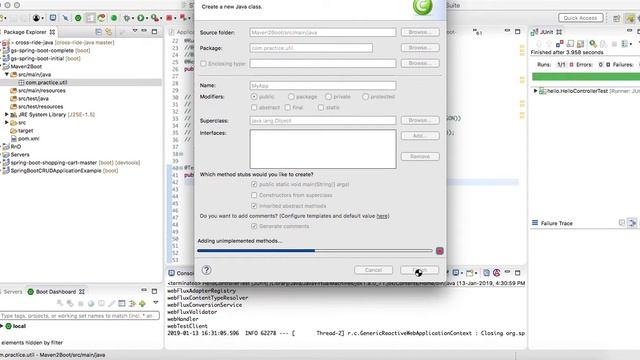This screenshot has height=360, width=640.
Task: Open Run toolbar dropdown arrow
Action: [147, 18]
